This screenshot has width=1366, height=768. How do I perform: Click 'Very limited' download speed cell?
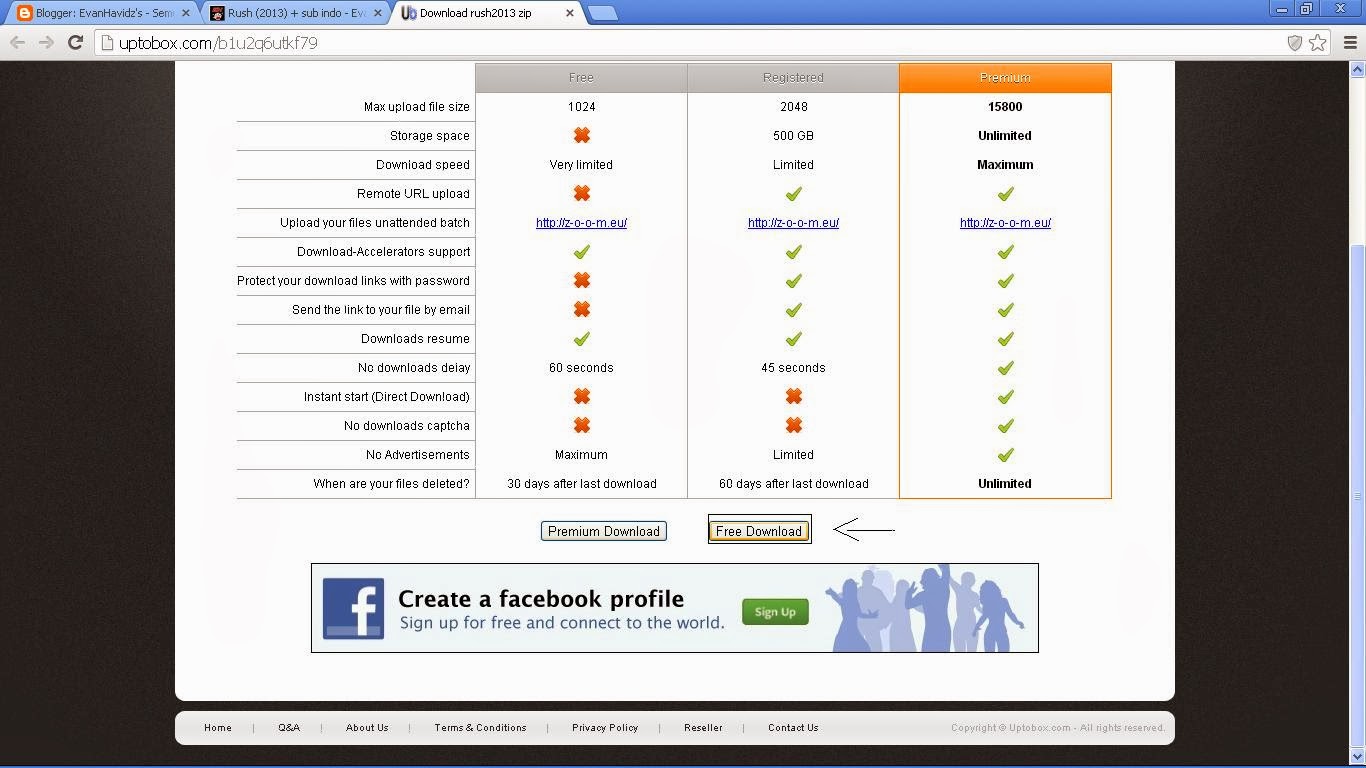[581, 165]
